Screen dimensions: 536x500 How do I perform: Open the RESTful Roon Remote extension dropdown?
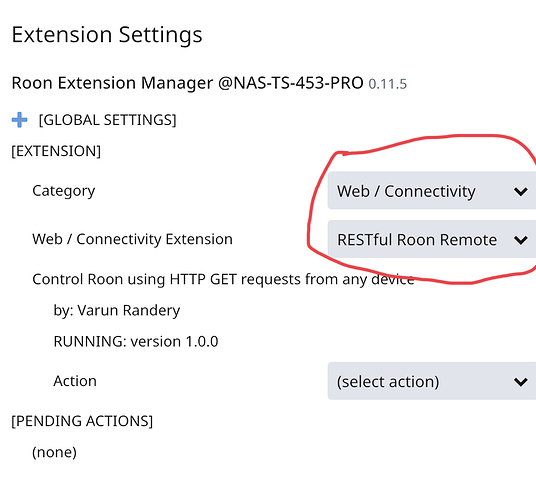coord(432,239)
